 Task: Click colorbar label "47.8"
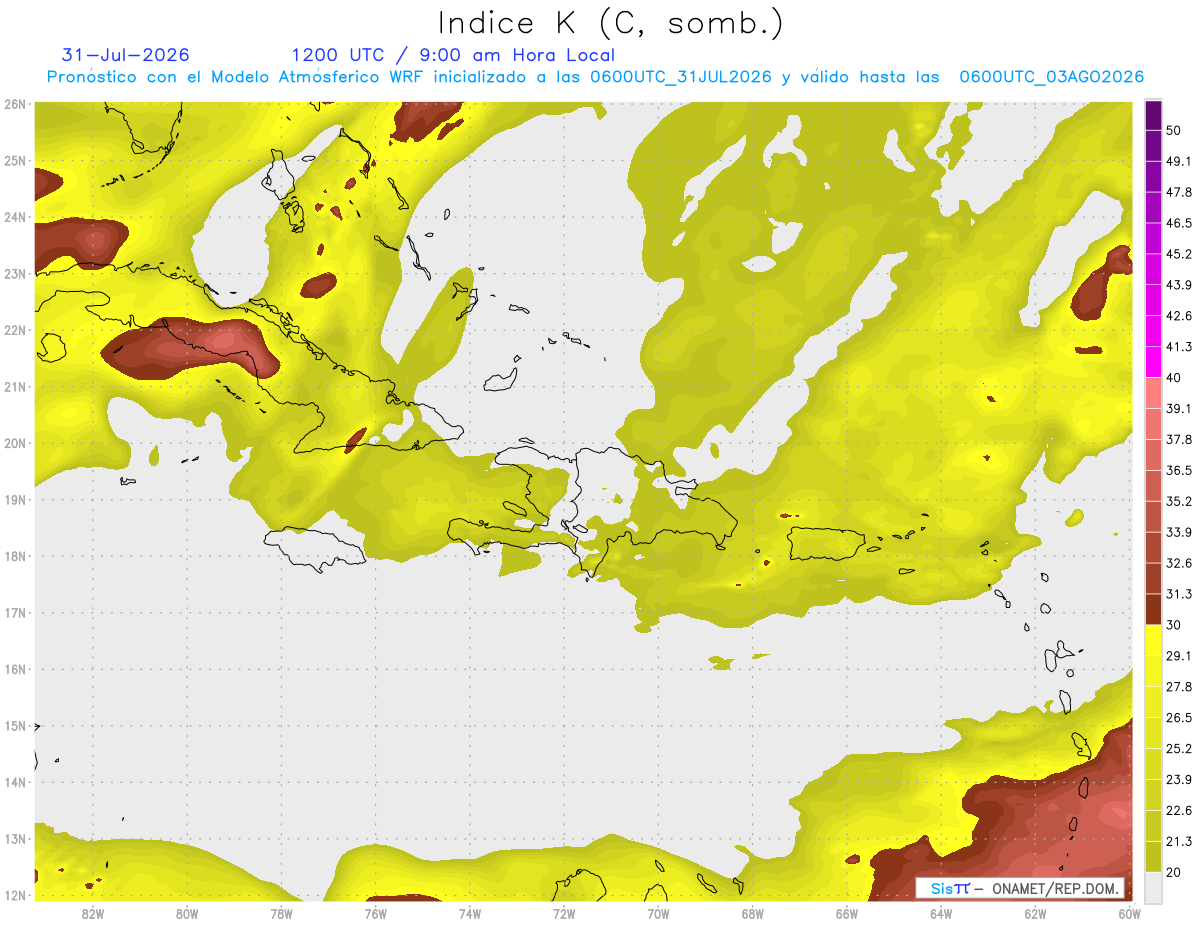[x=1179, y=192]
